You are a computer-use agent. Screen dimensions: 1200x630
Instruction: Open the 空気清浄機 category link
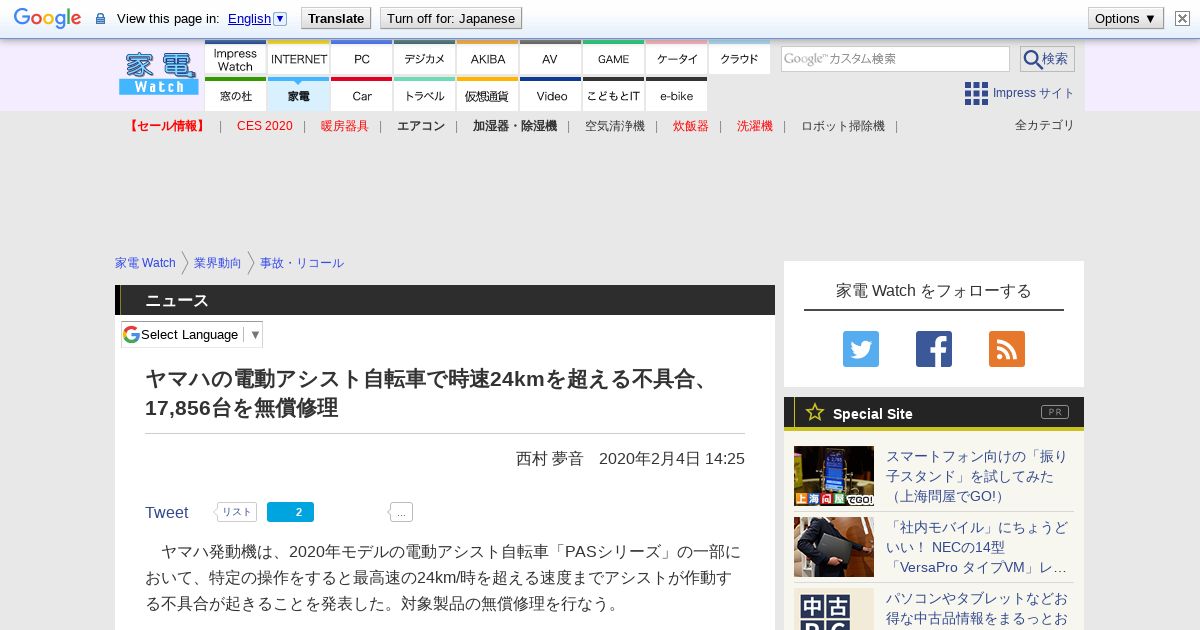(615, 126)
